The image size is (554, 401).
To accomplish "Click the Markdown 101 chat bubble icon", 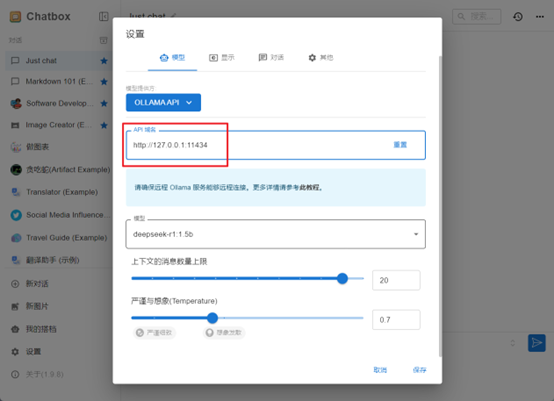I will tap(15, 82).
